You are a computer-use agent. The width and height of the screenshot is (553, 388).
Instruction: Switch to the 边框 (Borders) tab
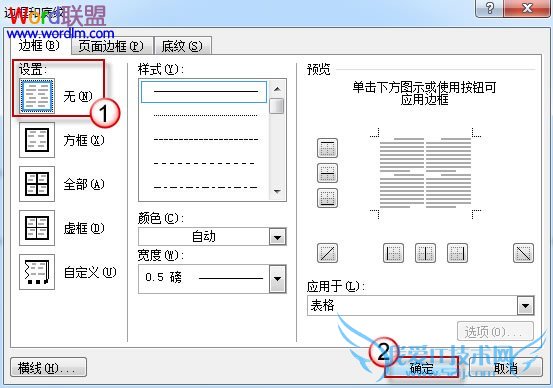click(40, 45)
